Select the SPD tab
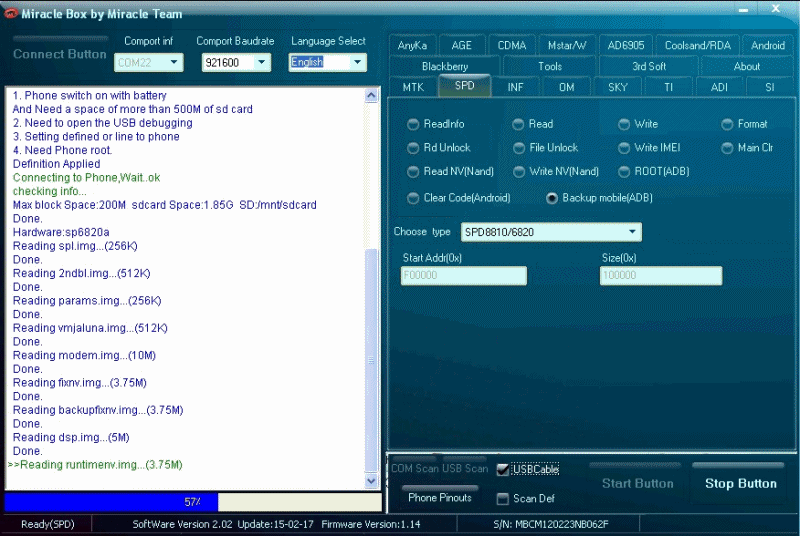 (464, 86)
